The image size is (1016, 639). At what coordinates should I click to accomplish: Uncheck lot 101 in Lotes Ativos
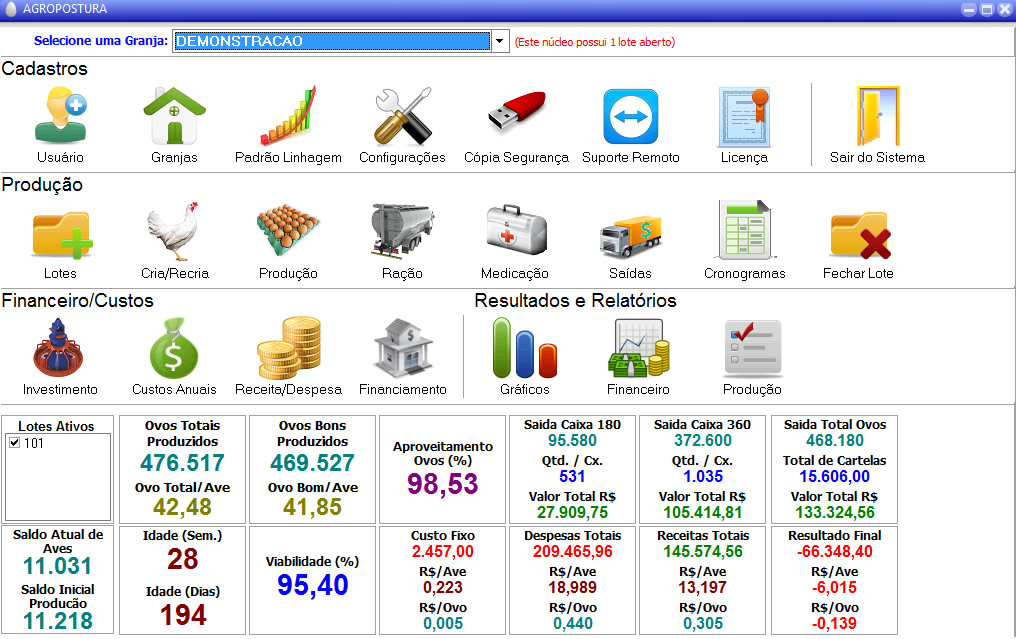tap(15, 443)
